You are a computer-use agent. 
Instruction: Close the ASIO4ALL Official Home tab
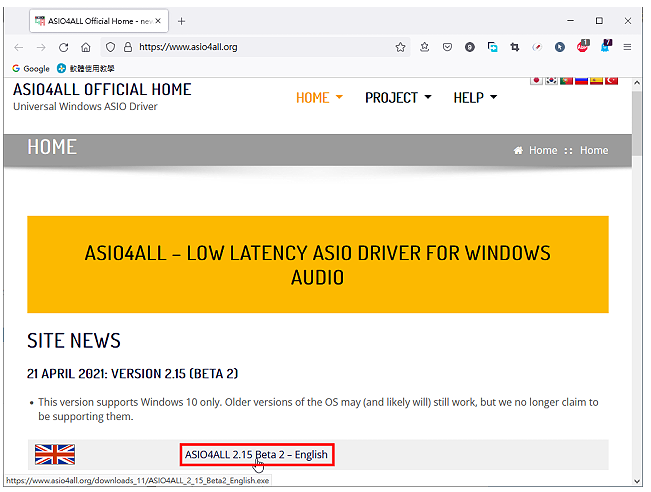[158, 21]
